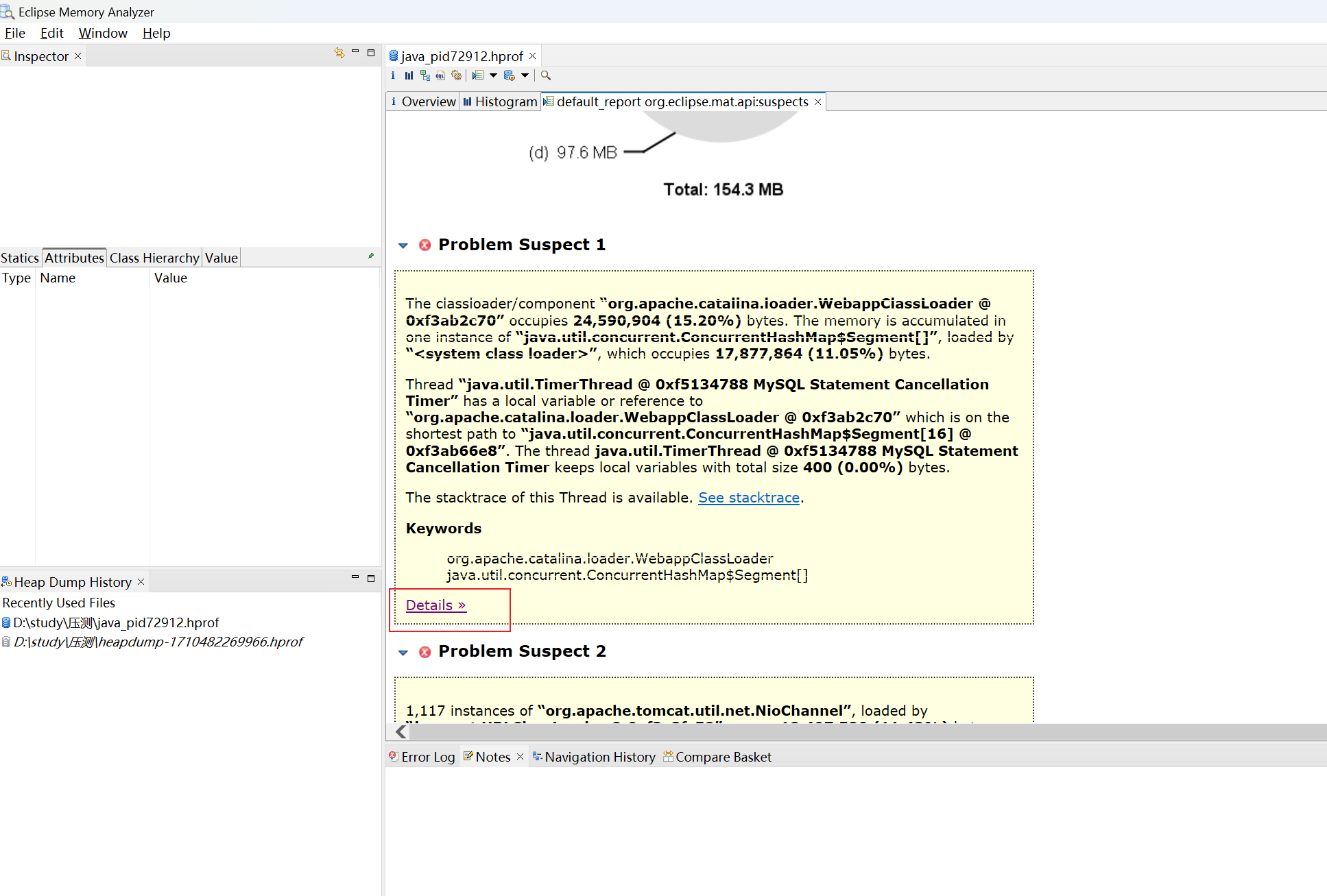Open the Dominator Tree icon

click(x=425, y=75)
